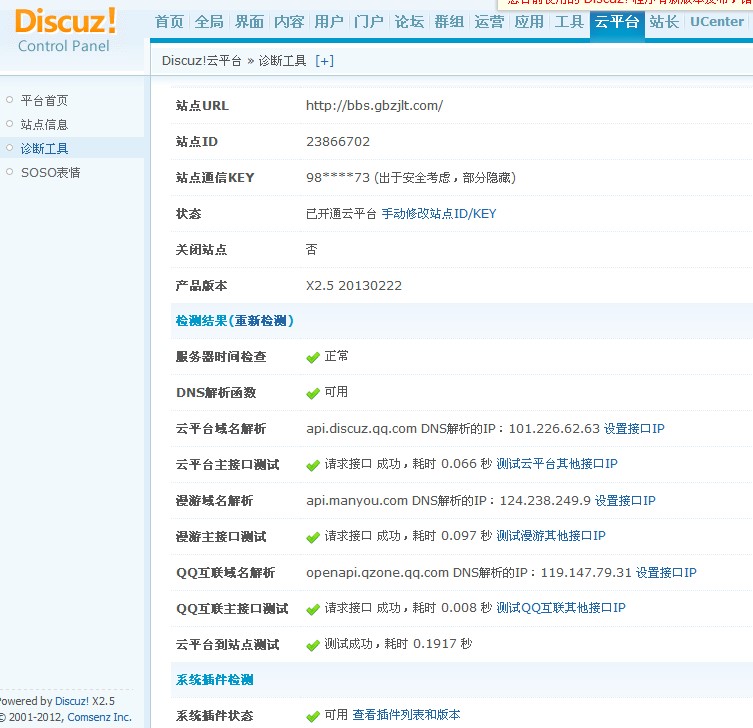Click the masked KEY 98****73 value
Image resolution: width=753 pixels, height=728 pixels.
point(338,178)
